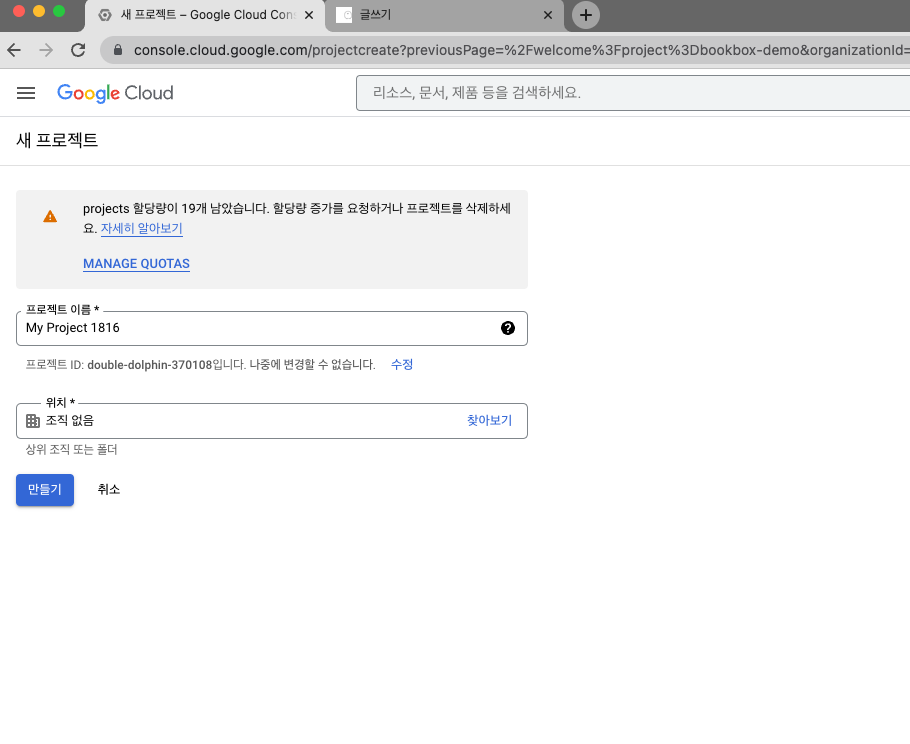The height and width of the screenshot is (744, 910).
Task: Click the organization building icon
Action: 33,421
